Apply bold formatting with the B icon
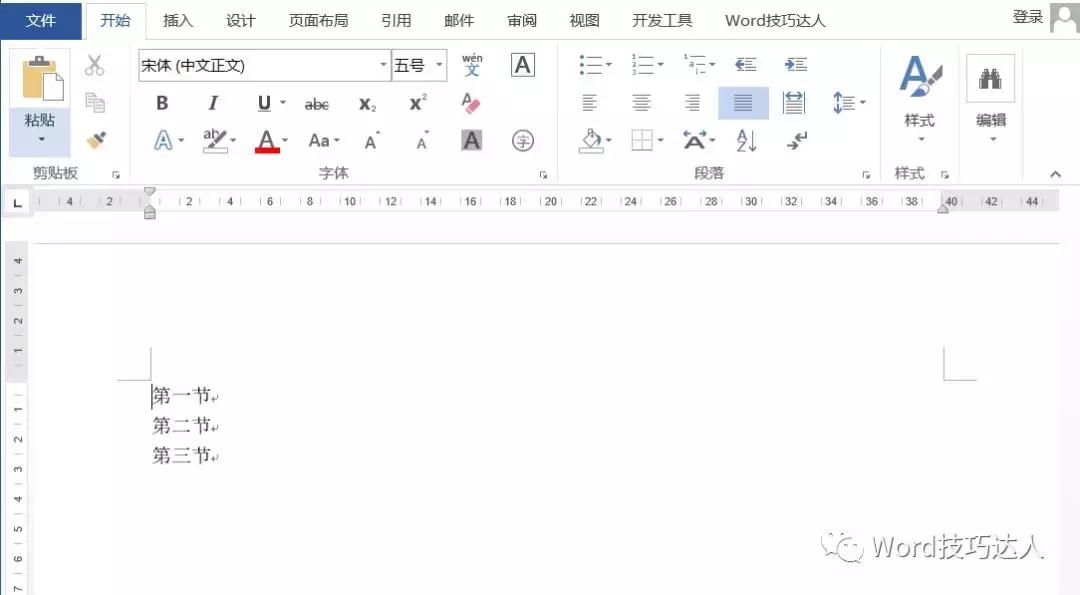Viewport: 1080px width, 595px height. tap(162, 103)
